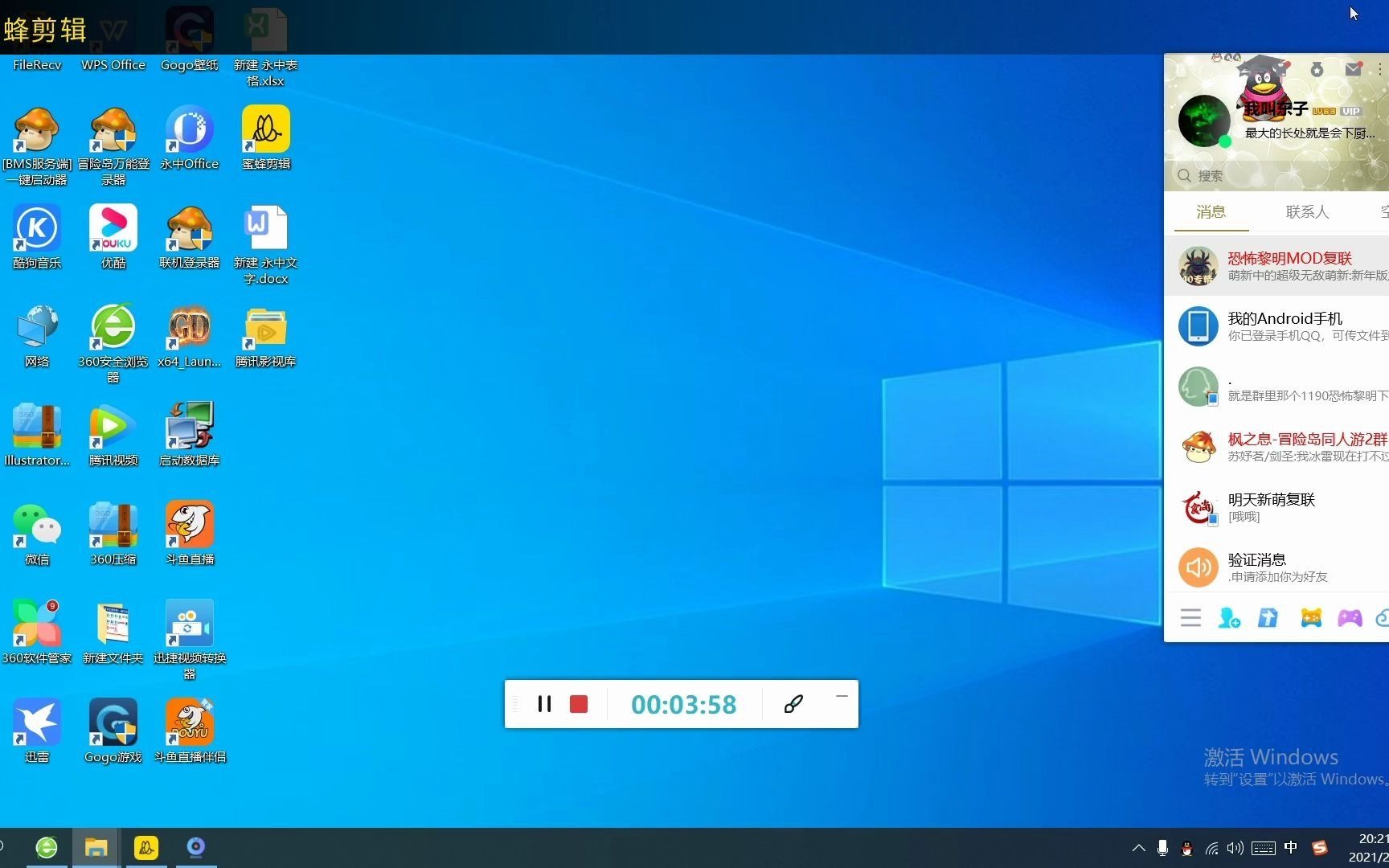Open 恐怖黎明MOD复联 chat
Image resolution: width=1389 pixels, height=868 pixels.
(1276, 266)
